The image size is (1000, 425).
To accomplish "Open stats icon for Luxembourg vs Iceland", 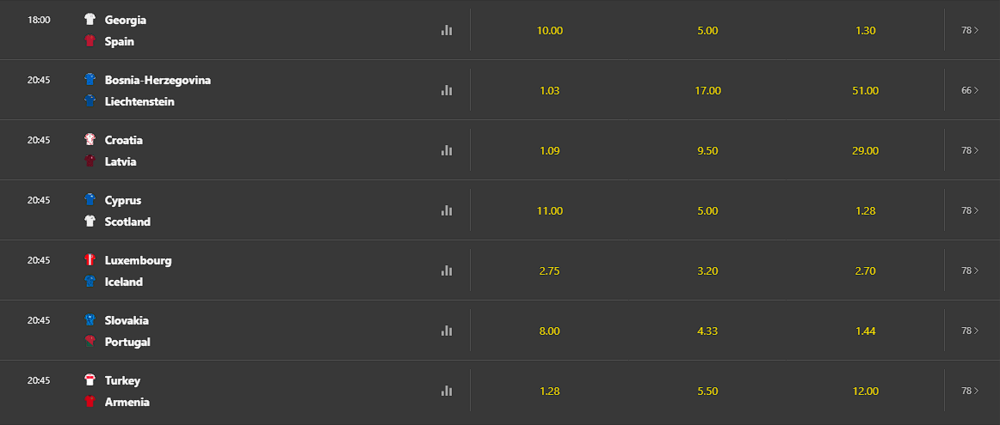I will [x=447, y=270].
